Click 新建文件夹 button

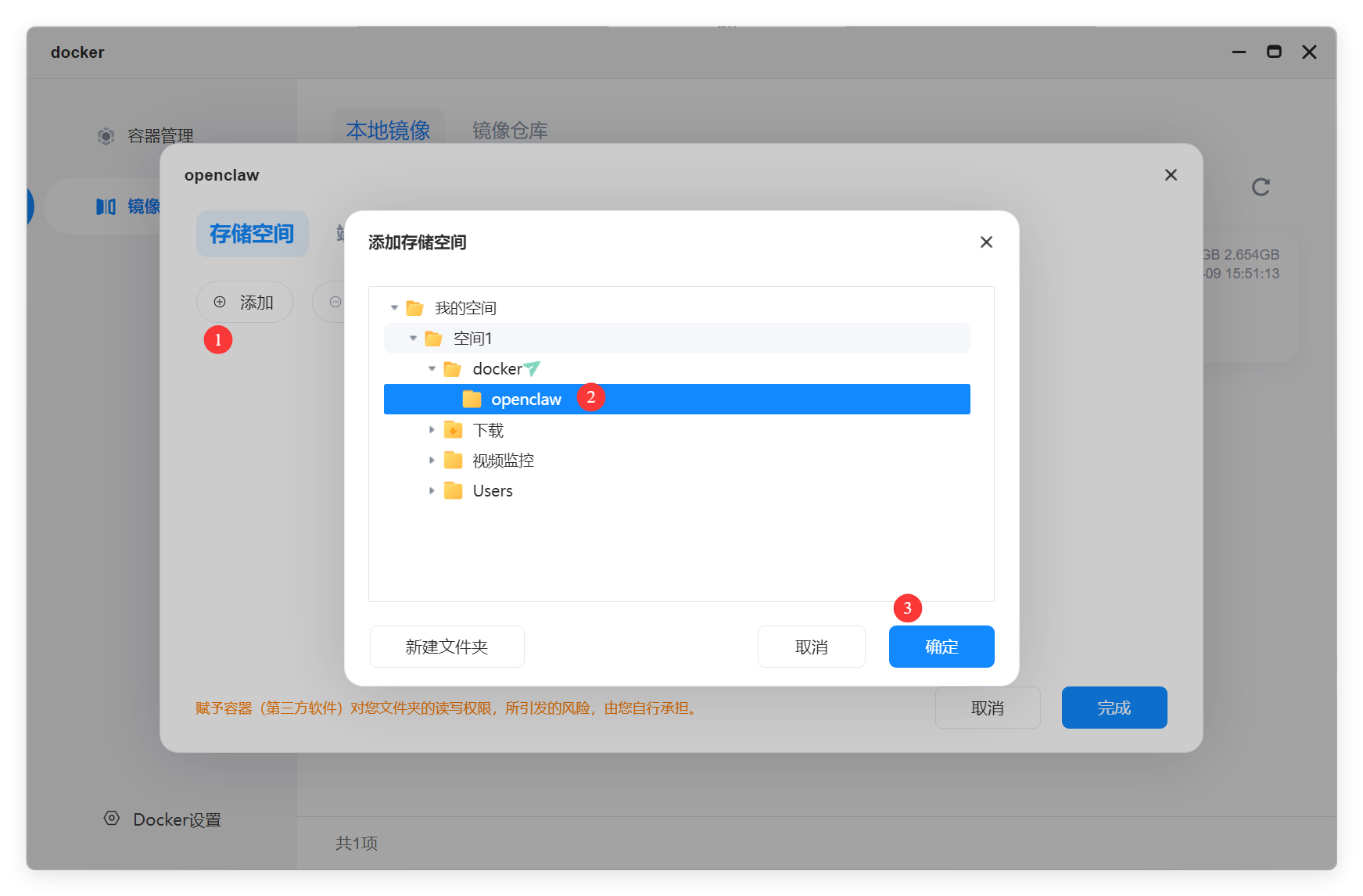(447, 647)
